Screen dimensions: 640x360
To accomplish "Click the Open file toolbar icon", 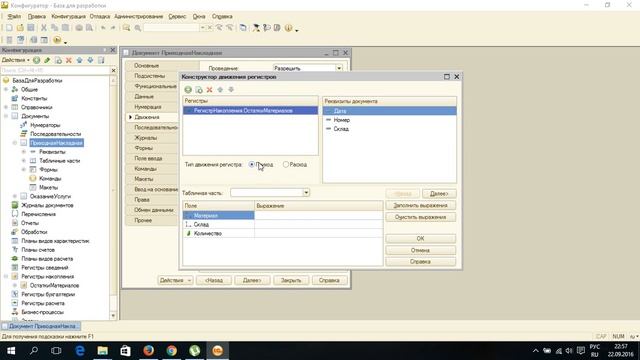I will click(x=20, y=28).
